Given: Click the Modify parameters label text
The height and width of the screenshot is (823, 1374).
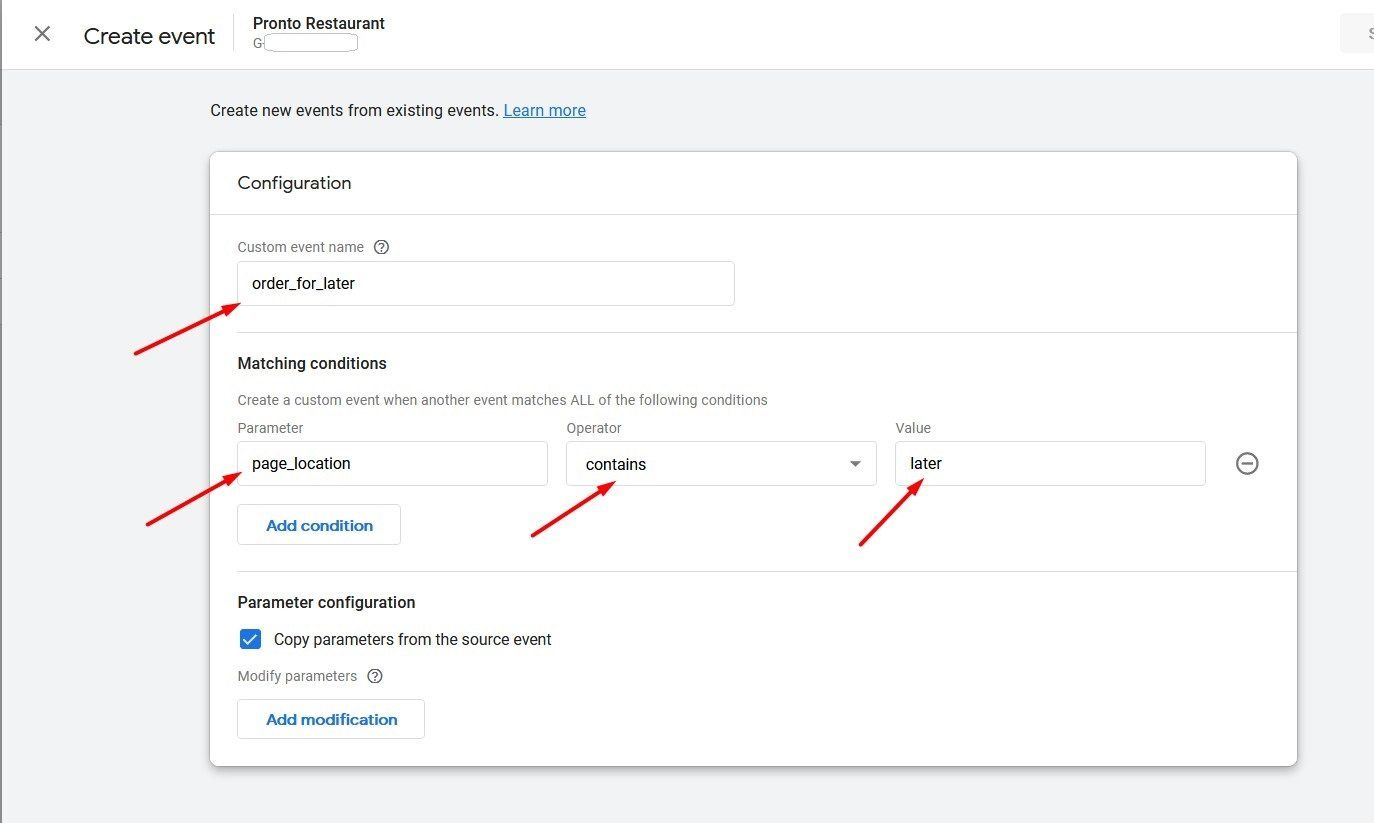Looking at the screenshot, I should (x=297, y=676).
